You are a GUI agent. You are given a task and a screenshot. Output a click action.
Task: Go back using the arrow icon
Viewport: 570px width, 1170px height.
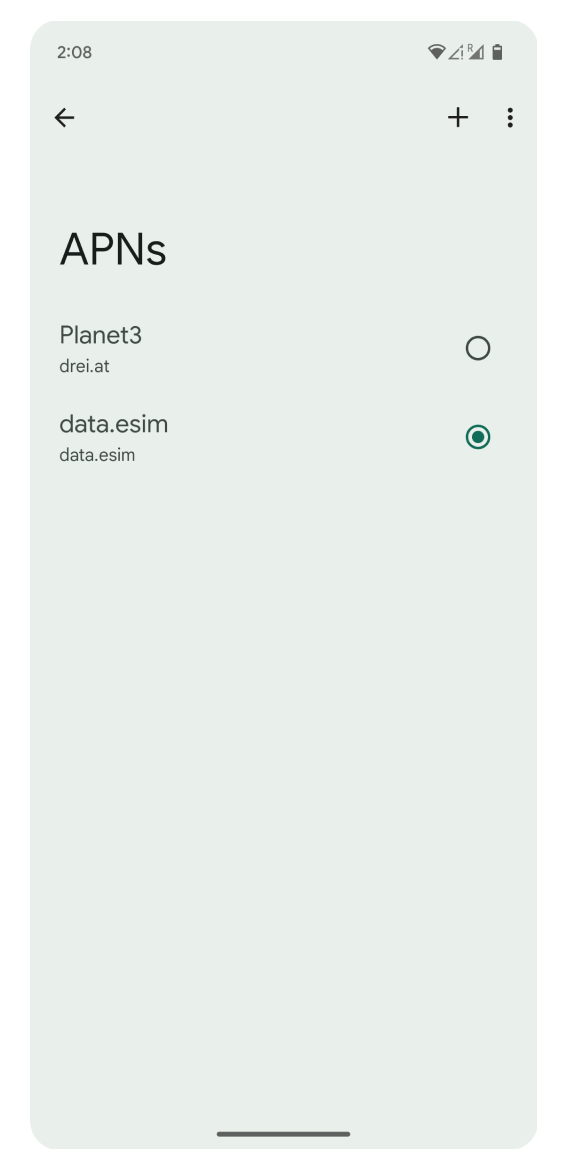[64, 118]
